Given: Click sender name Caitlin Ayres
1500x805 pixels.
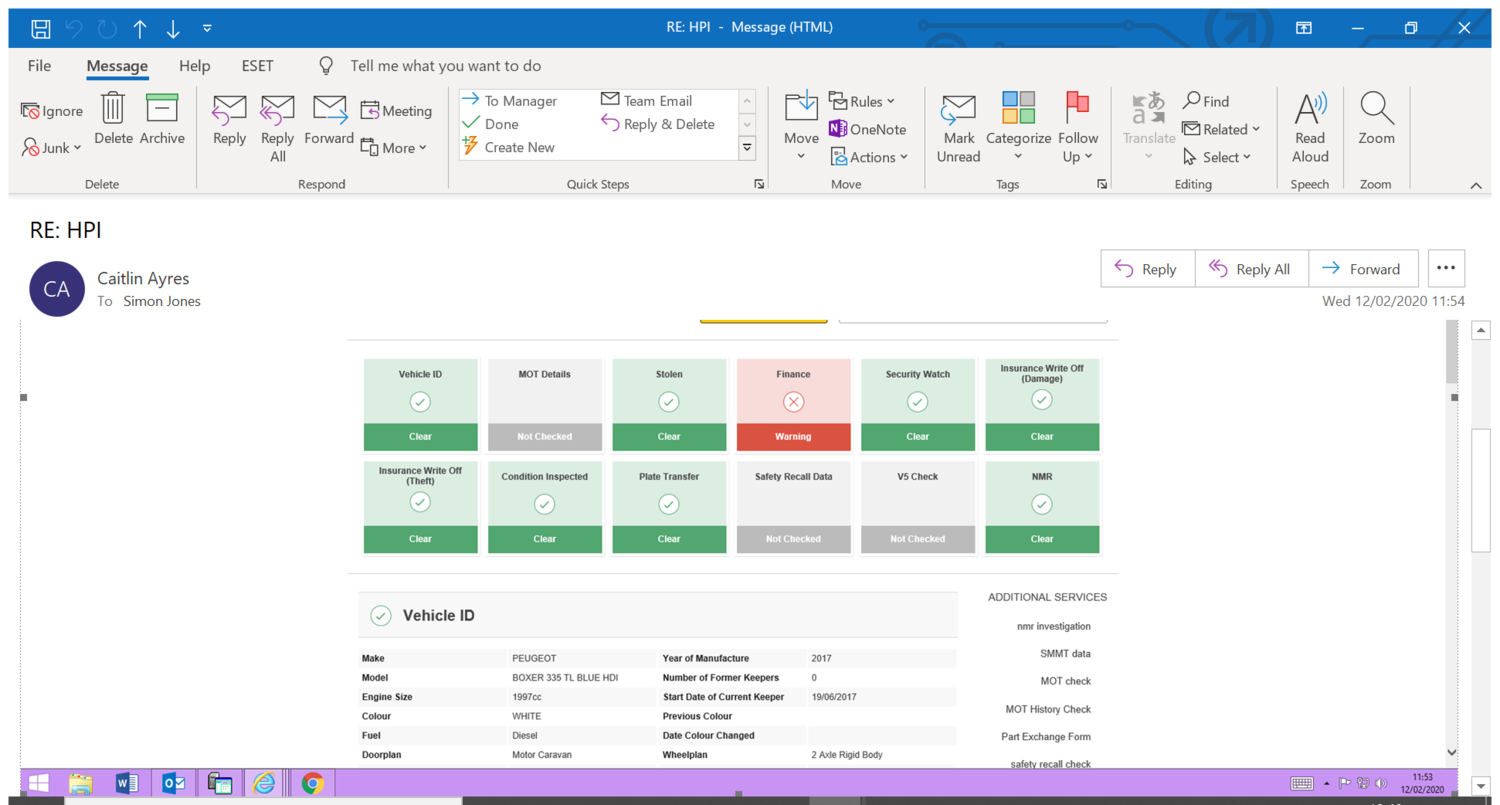Looking at the screenshot, I should [x=143, y=278].
